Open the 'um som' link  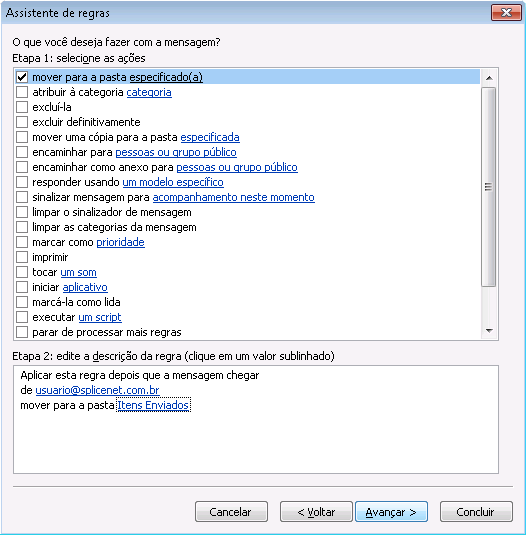click(78, 272)
